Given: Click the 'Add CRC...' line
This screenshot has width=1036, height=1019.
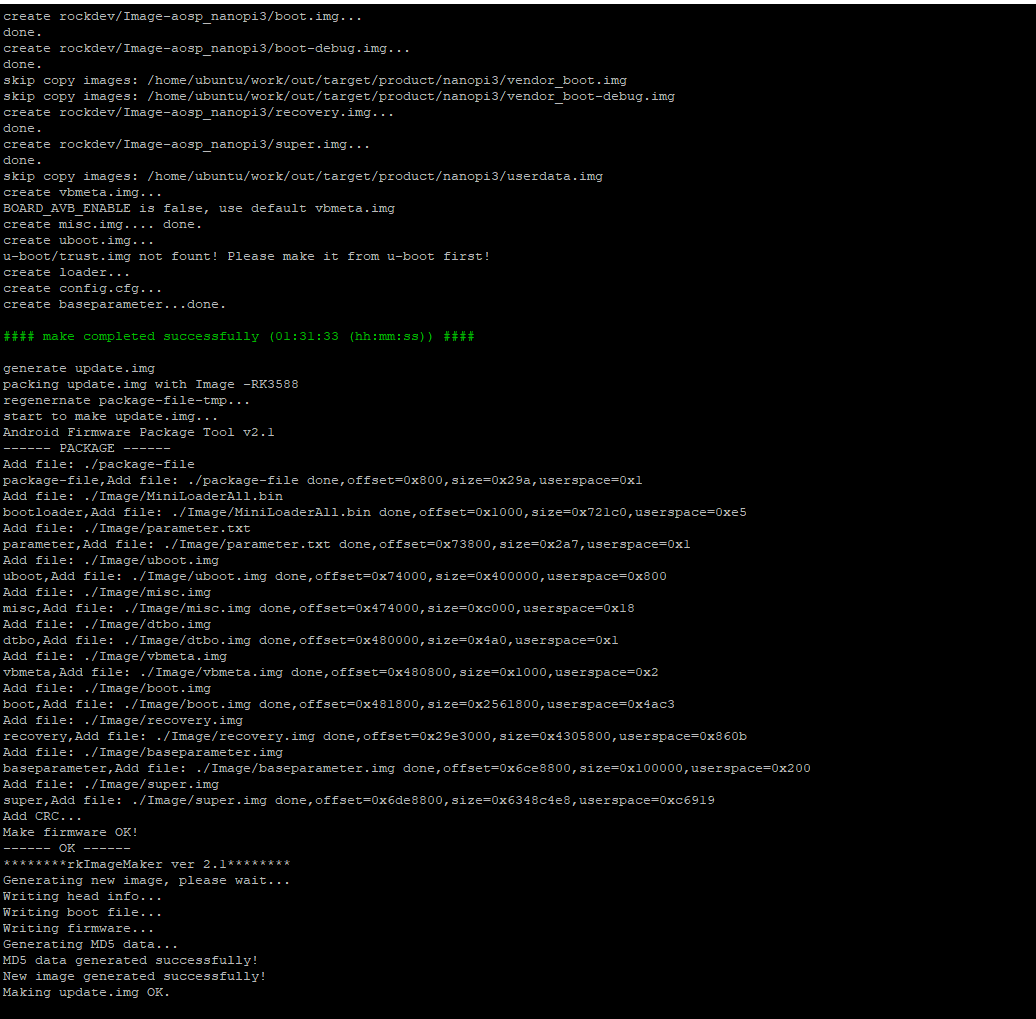Looking at the screenshot, I should coord(42,816).
